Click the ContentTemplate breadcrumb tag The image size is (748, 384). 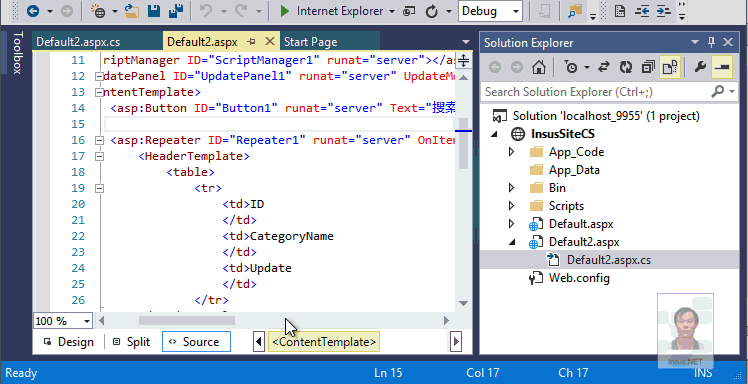click(324, 342)
